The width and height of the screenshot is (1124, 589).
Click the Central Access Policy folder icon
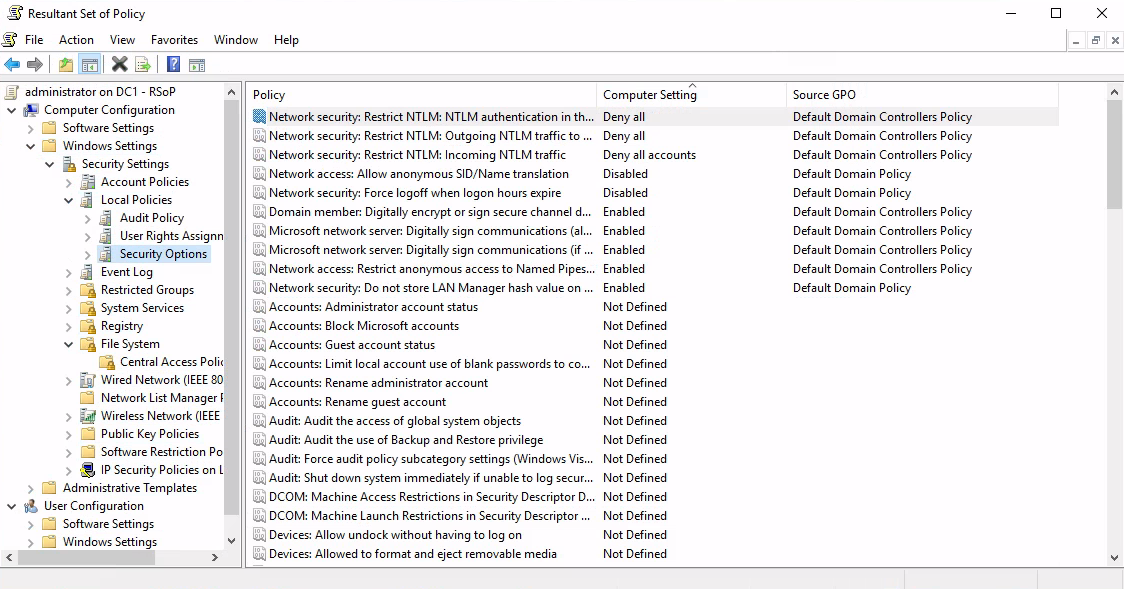(107, 362)
